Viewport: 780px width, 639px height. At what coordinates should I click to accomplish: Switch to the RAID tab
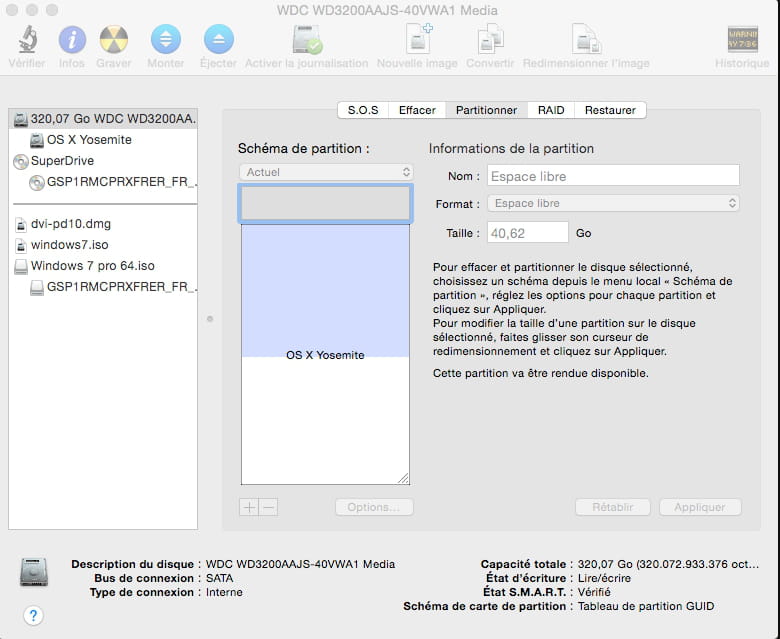(551, 110)
